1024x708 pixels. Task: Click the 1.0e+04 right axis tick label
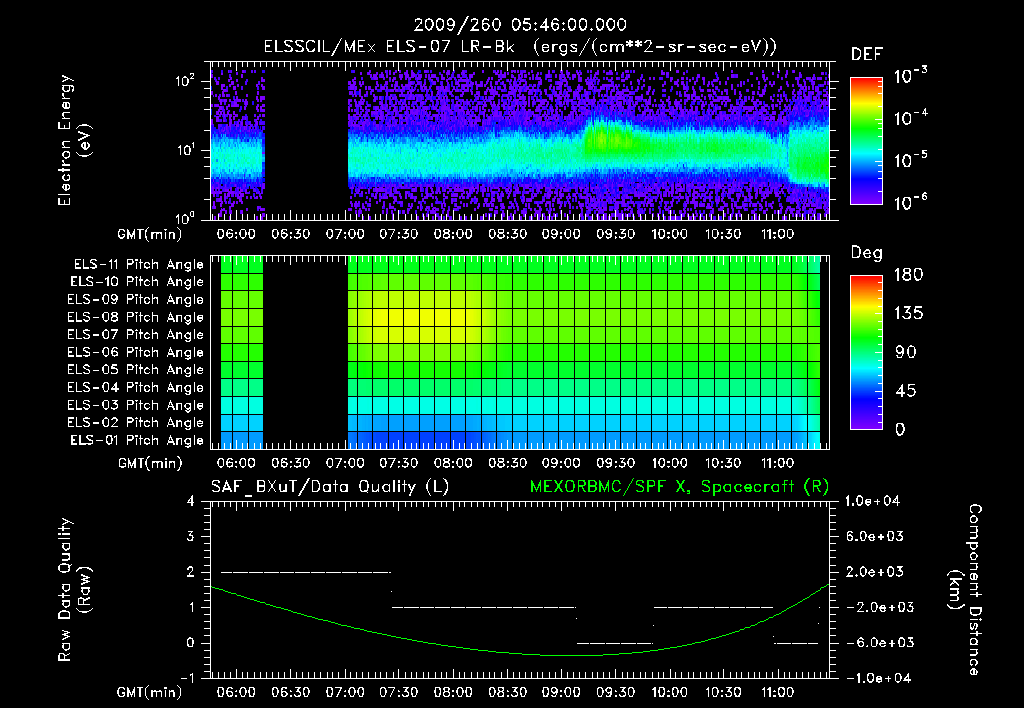click(872, 502)
